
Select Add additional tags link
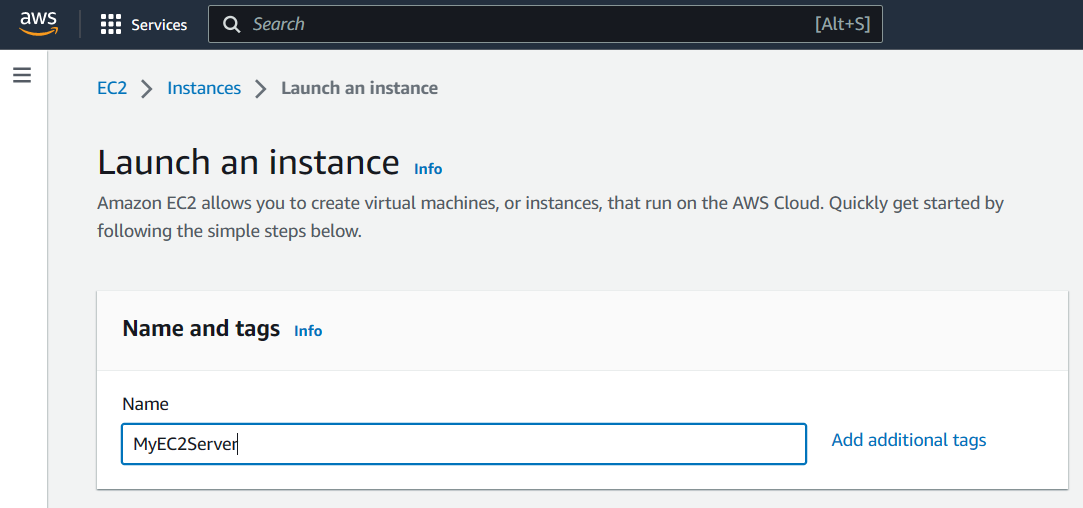pos(908,440)
